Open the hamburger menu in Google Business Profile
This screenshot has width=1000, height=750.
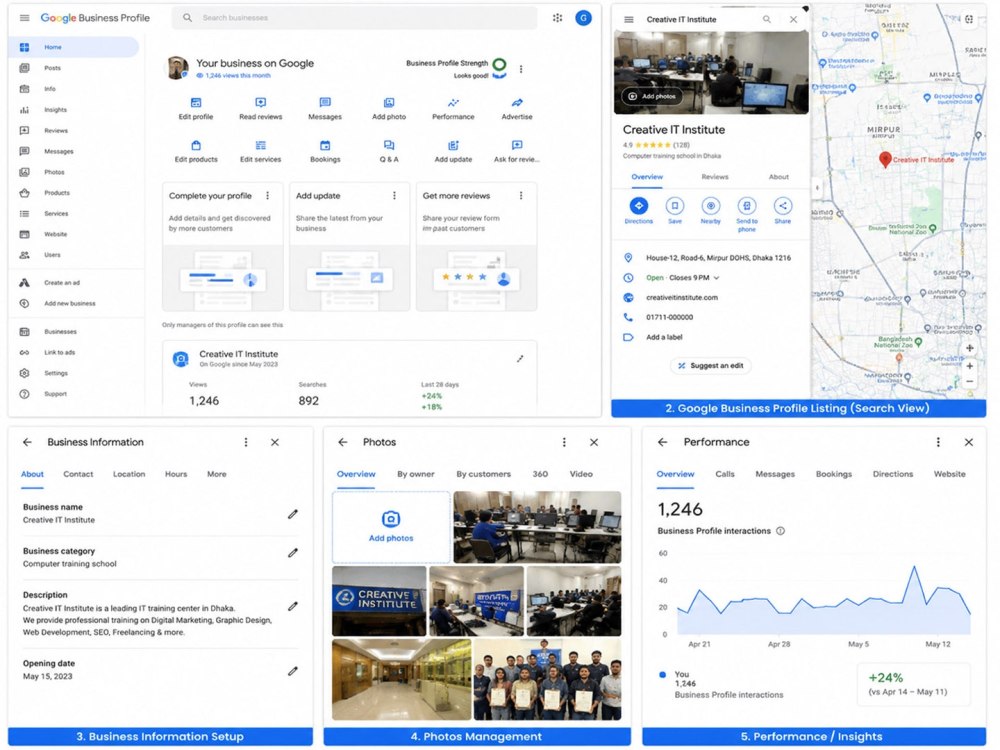coord(24,18)
